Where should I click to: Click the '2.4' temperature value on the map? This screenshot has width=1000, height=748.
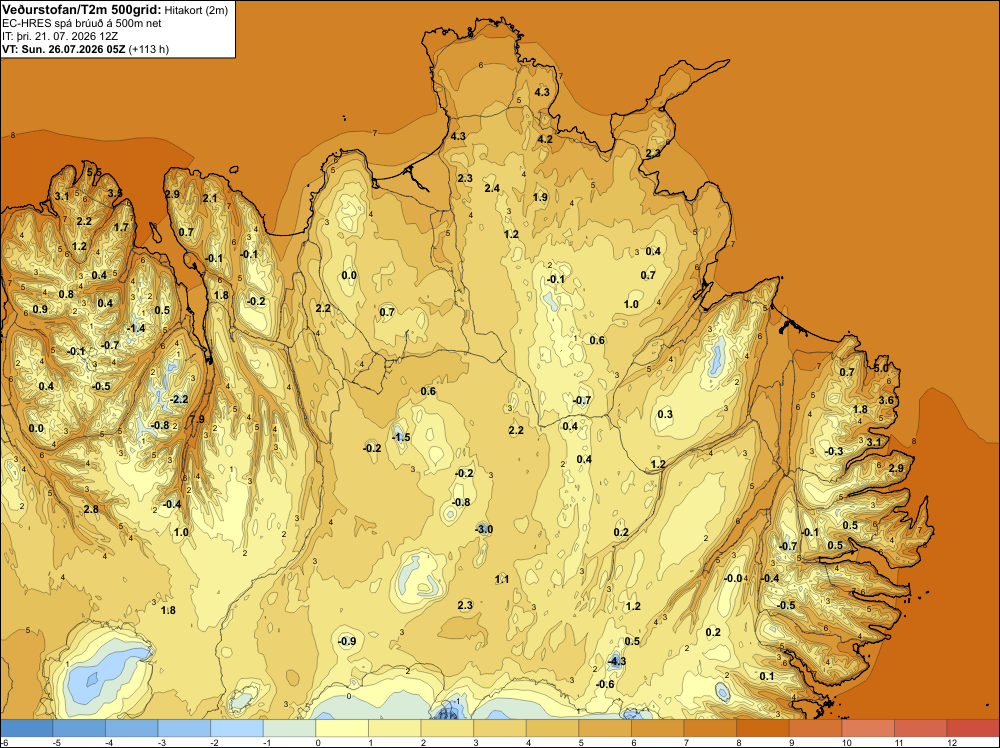click(492, 188)
